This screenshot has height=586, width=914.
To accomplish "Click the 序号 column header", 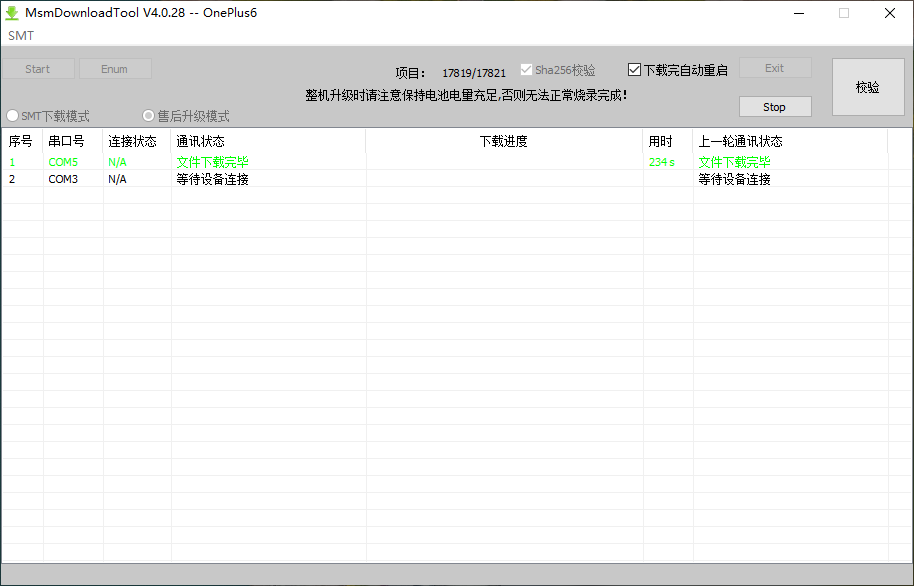I will click(22, 141).
